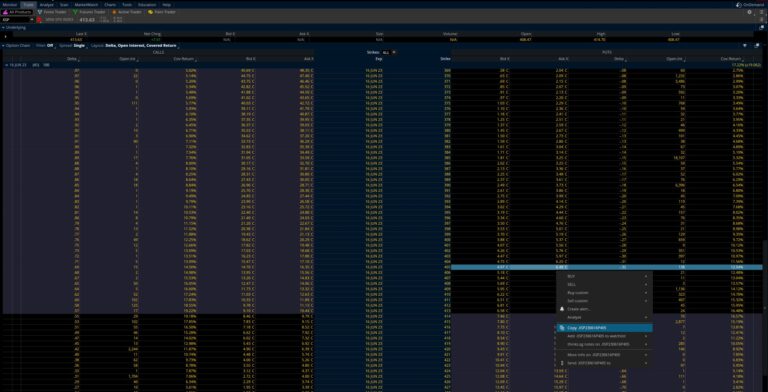Expand the underlying quote row arrow
Image resolution: width=768 pixels, height=392 pixels.
click(5, 36)
